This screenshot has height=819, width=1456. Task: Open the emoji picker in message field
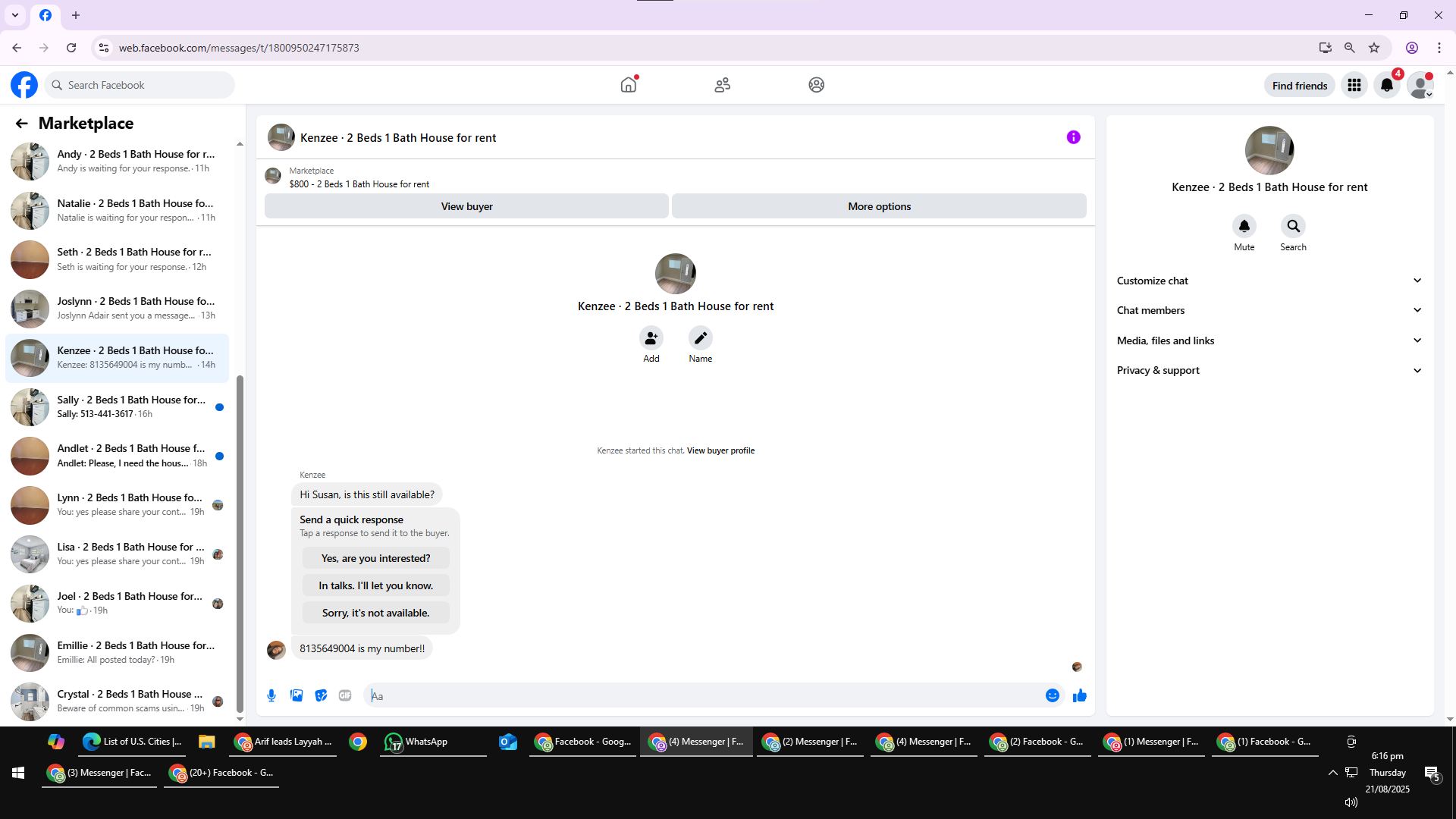pos(1052,695)
